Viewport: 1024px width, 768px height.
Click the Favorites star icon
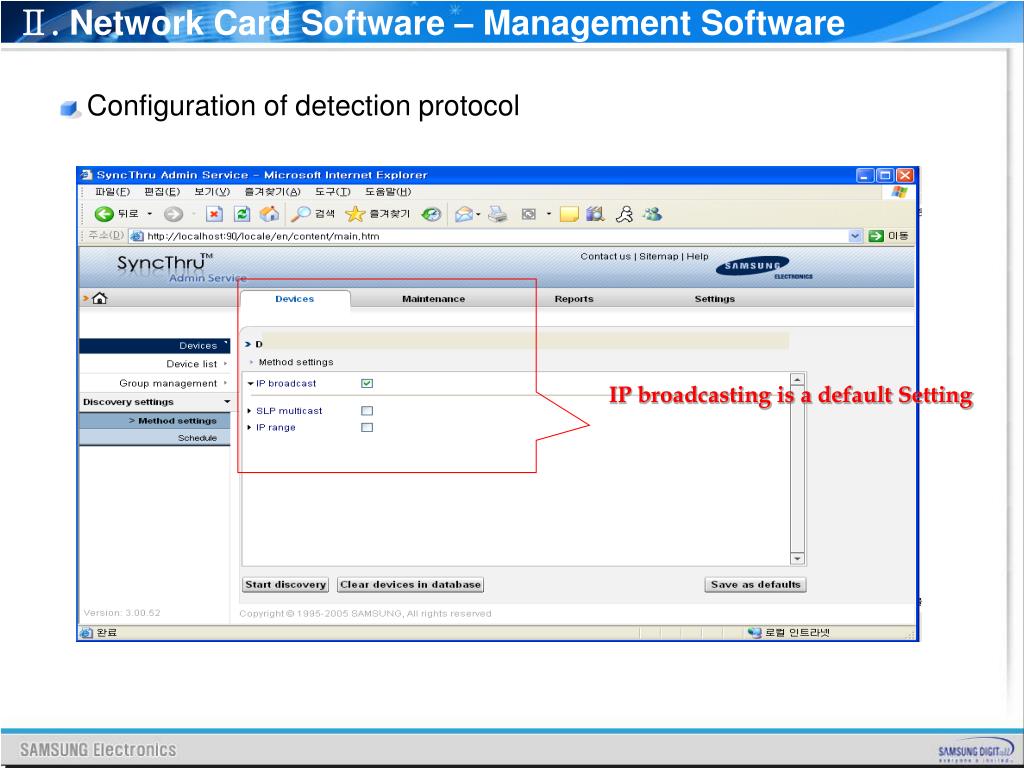coord(355,214)
